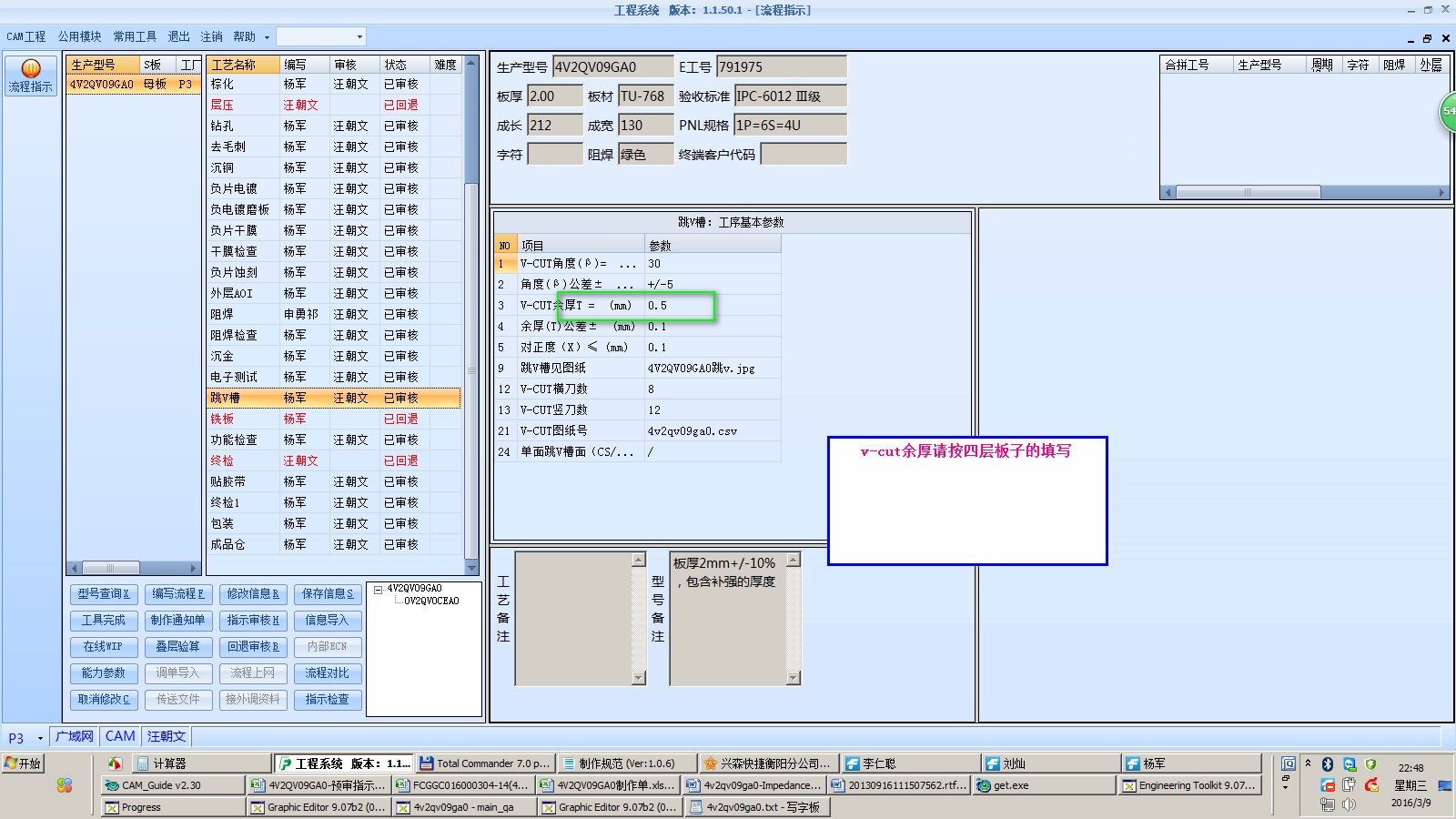Click the 生产型号 input field 4V2QV09GA0

[612, 66]
